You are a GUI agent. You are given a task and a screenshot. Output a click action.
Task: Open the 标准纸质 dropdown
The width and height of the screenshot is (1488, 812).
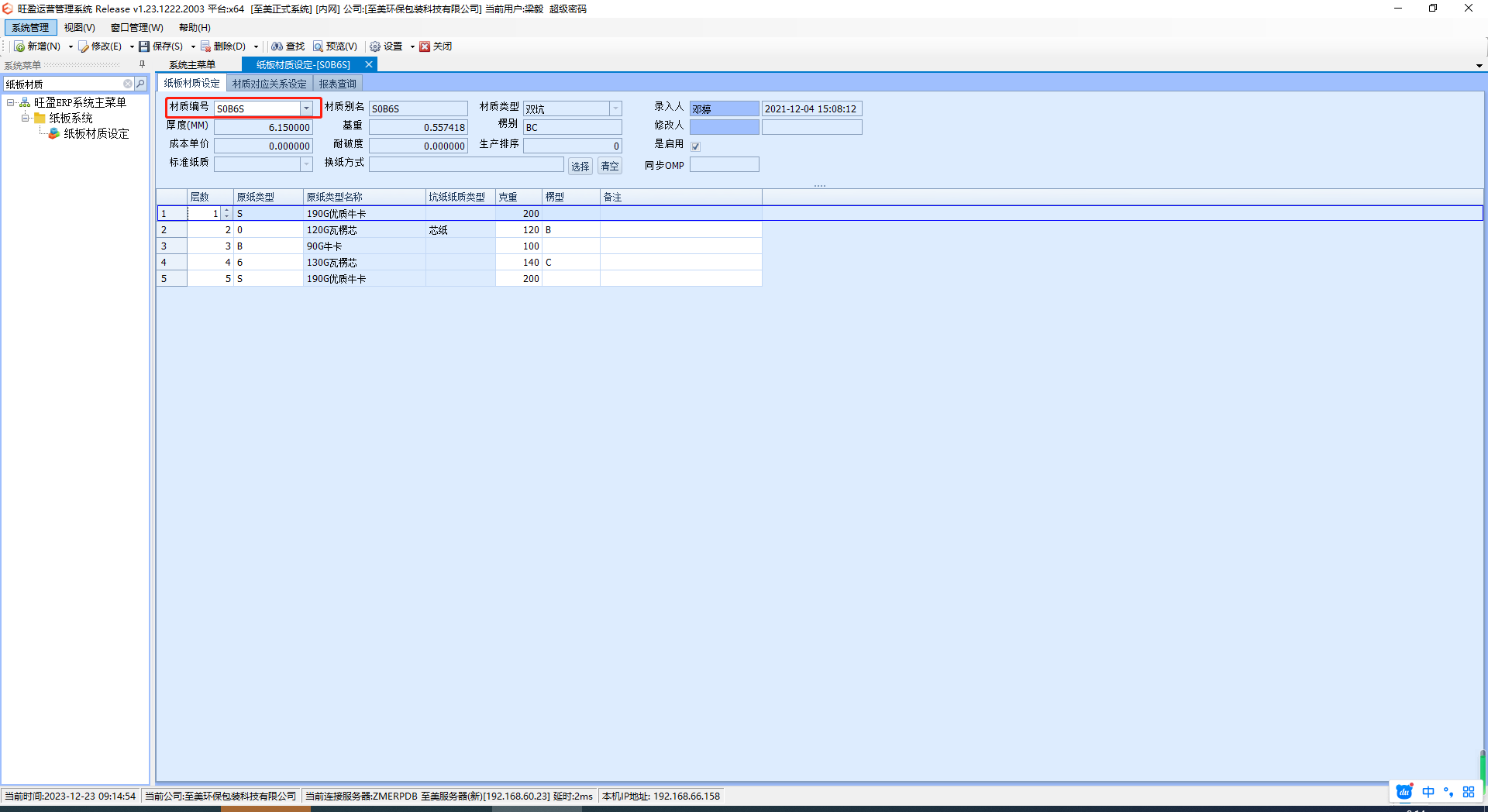(307, 164)
